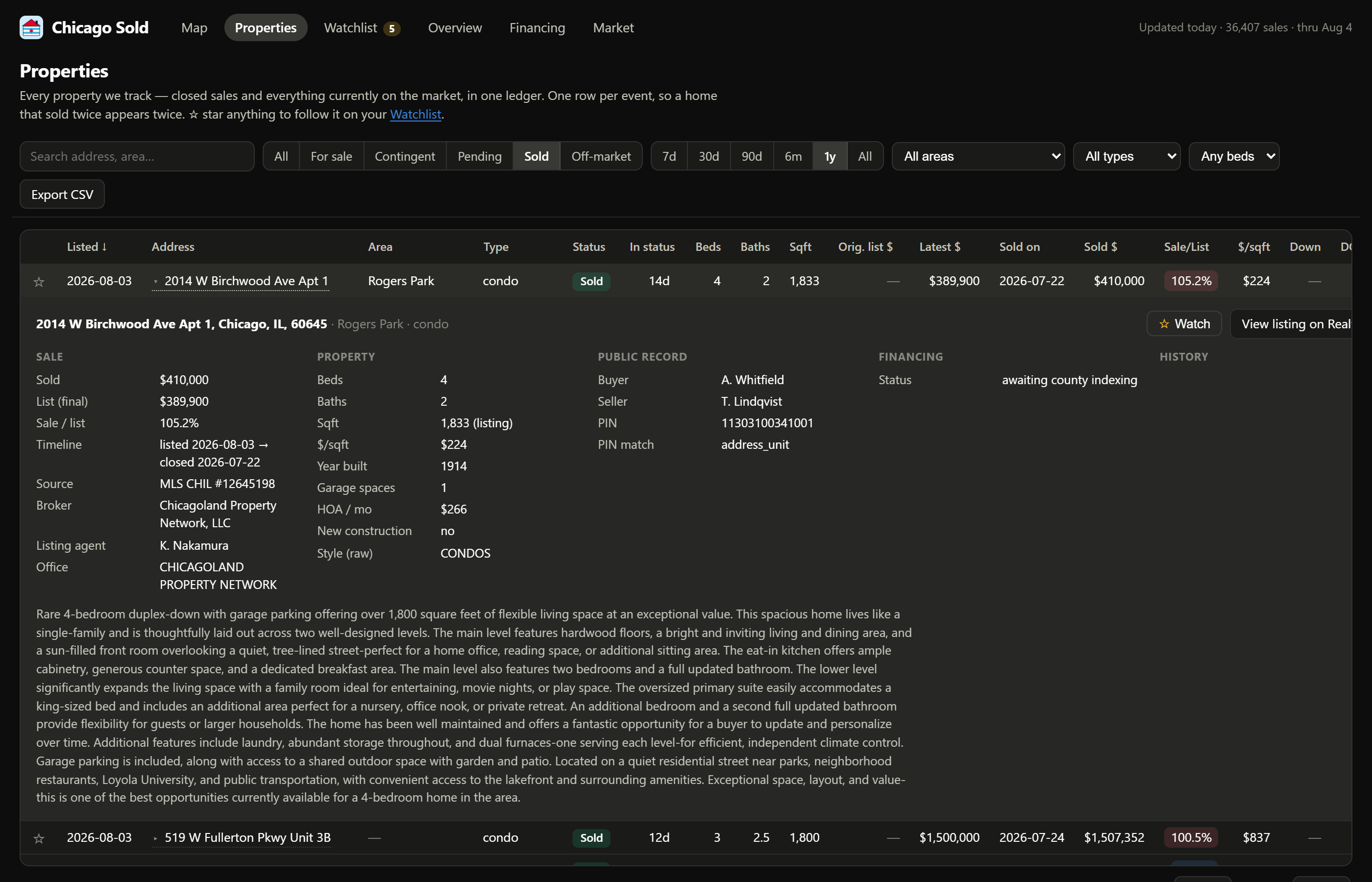Sort by the Type column header
Screen dimensions: 1372x882
coord(496,247)
